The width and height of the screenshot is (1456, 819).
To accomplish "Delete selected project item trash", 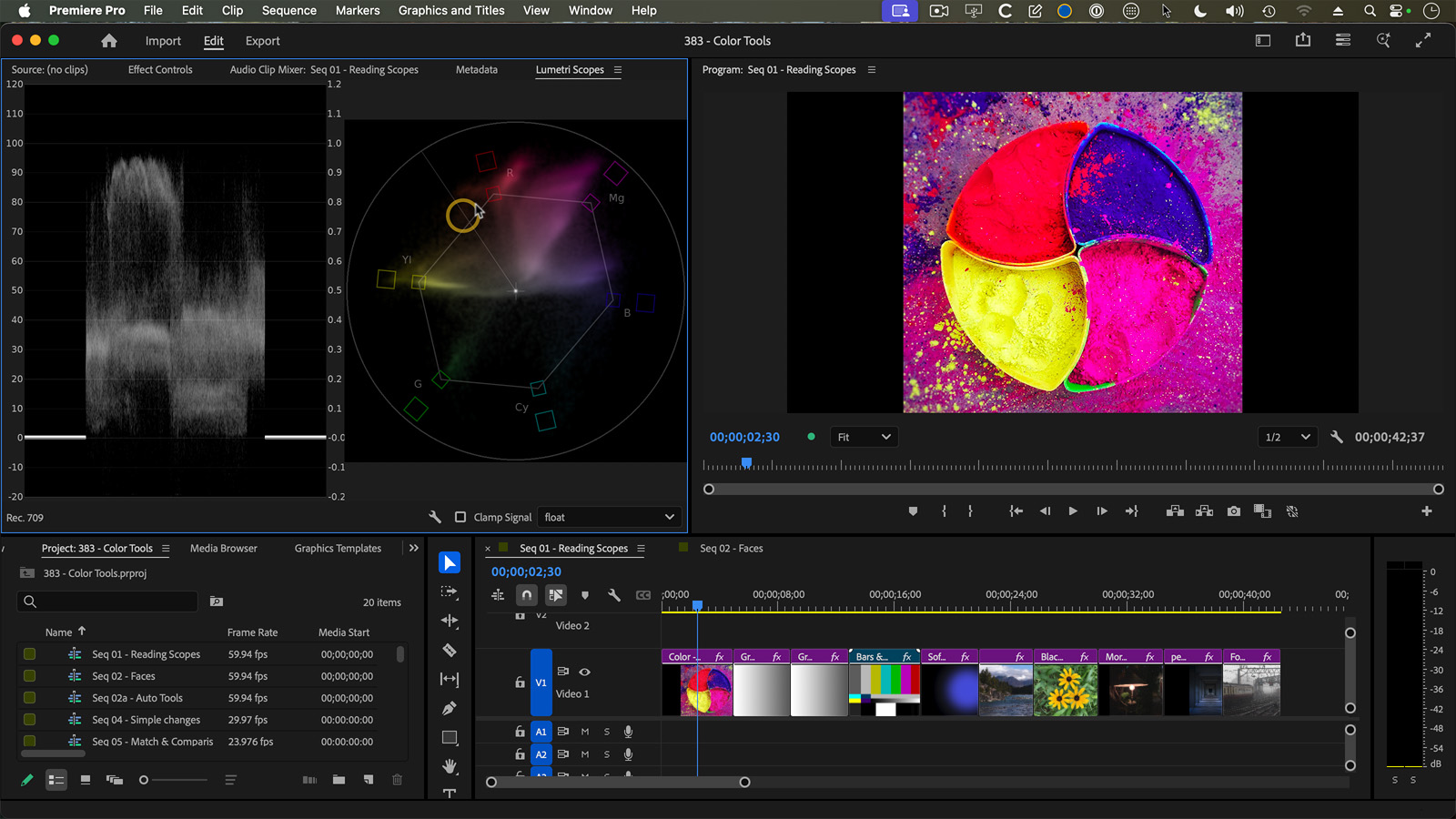I will click(x=397, y=780).
